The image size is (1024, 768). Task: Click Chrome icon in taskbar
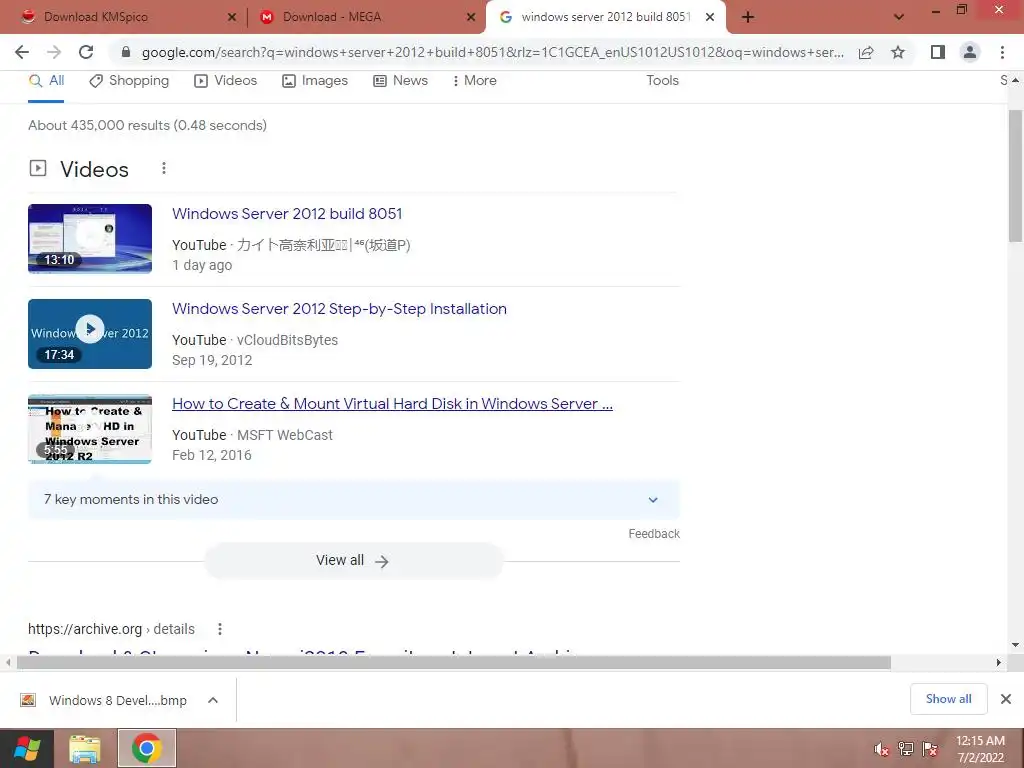147,748
